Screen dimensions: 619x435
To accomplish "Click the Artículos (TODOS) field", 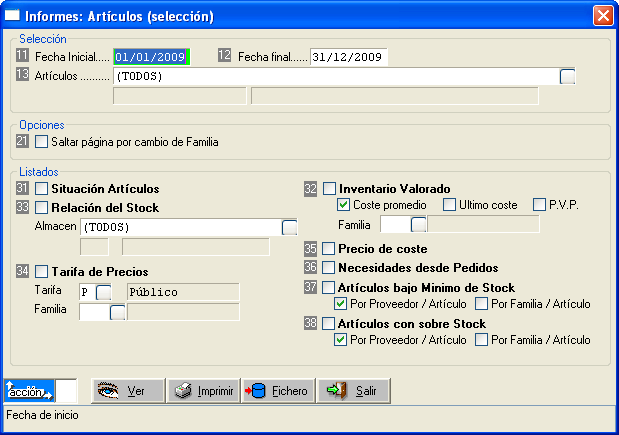I will pos(336,76).
